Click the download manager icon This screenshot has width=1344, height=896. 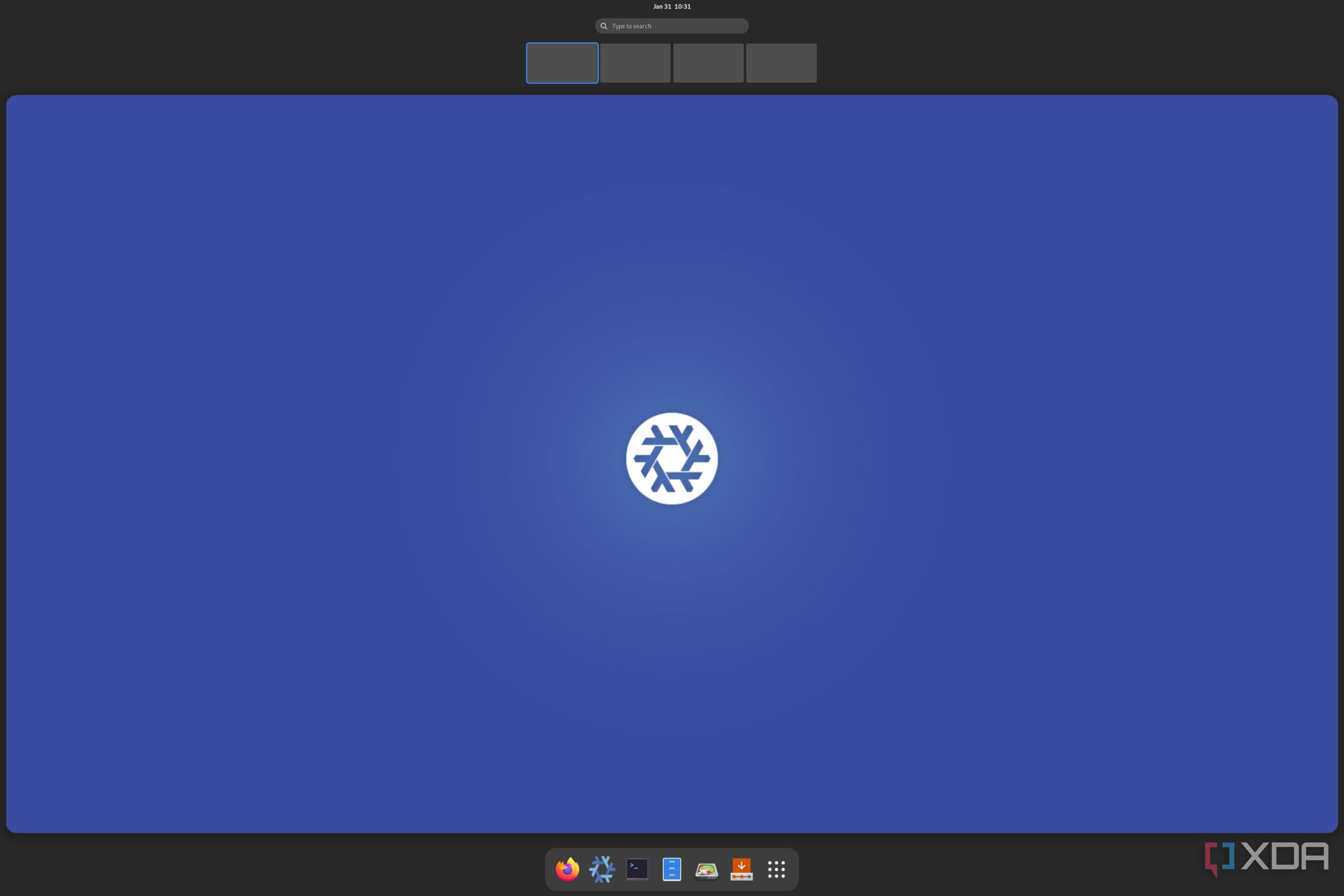(741, 868)
